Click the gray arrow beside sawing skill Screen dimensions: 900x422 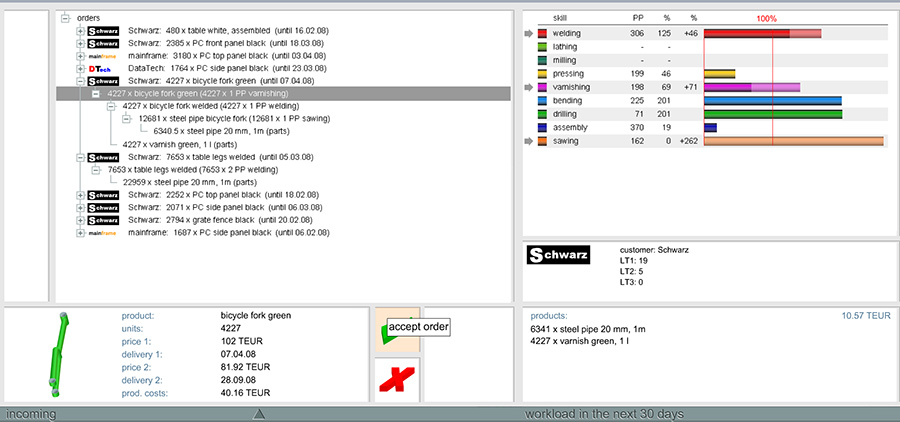coord(529,141)
